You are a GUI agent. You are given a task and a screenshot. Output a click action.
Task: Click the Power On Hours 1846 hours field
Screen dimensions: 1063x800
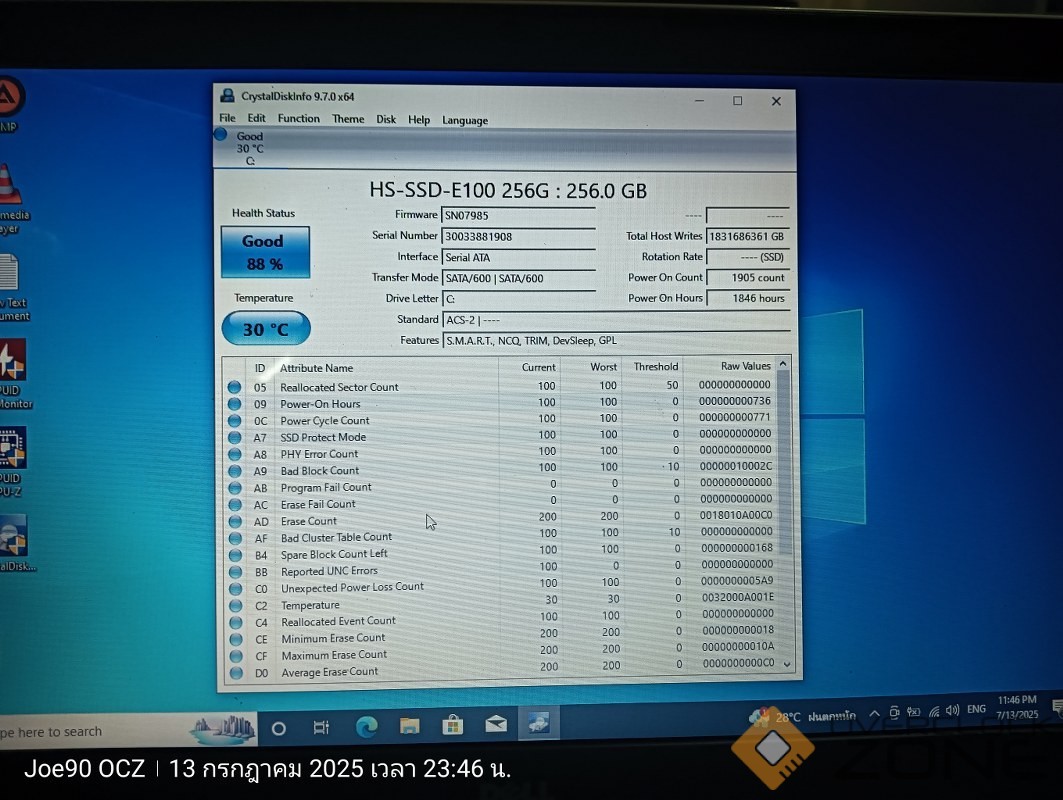pyautogui.click(x=747, y=298)
